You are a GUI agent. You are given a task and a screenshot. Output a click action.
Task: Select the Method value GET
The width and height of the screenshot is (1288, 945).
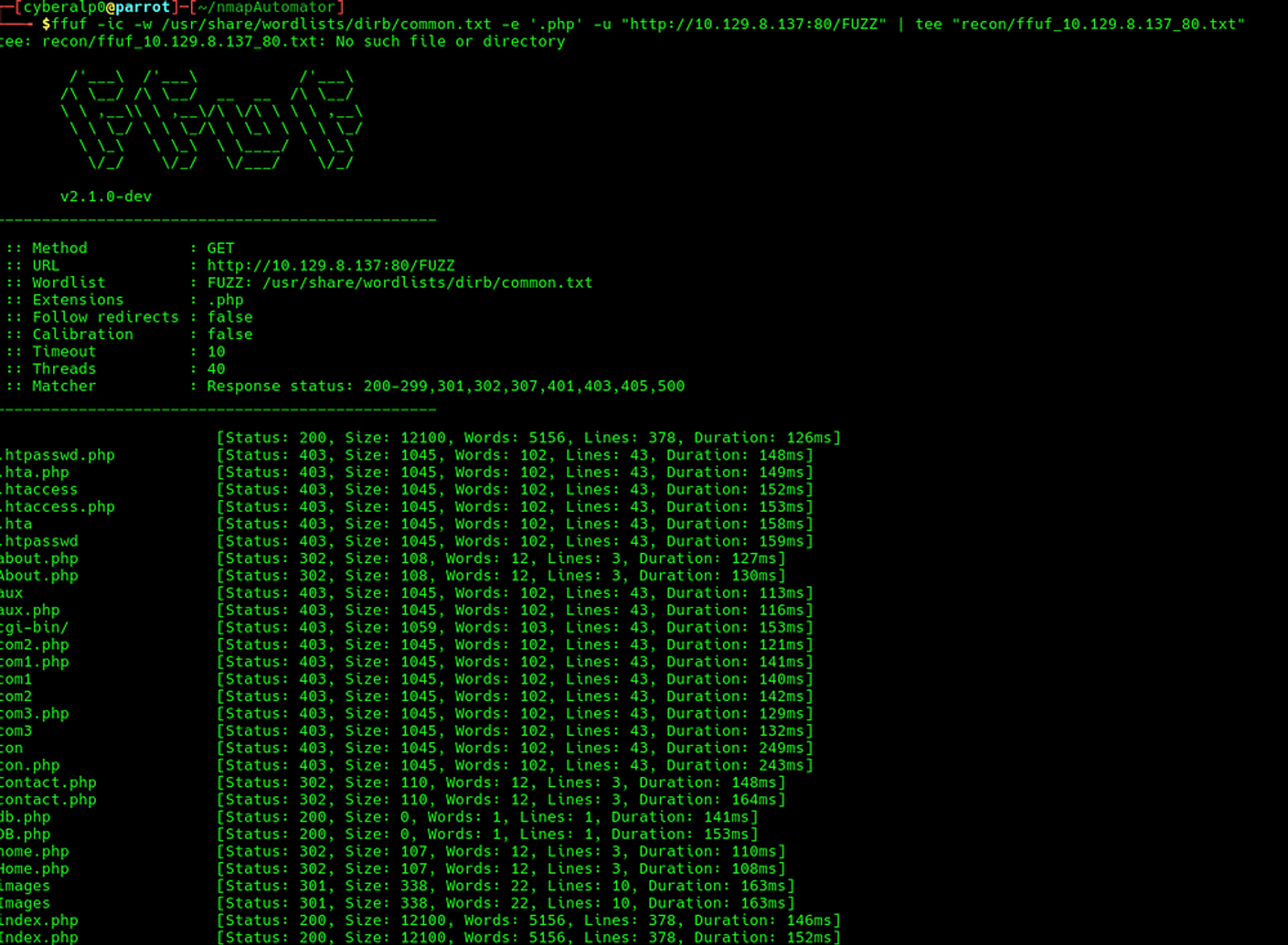pos(221,248)
